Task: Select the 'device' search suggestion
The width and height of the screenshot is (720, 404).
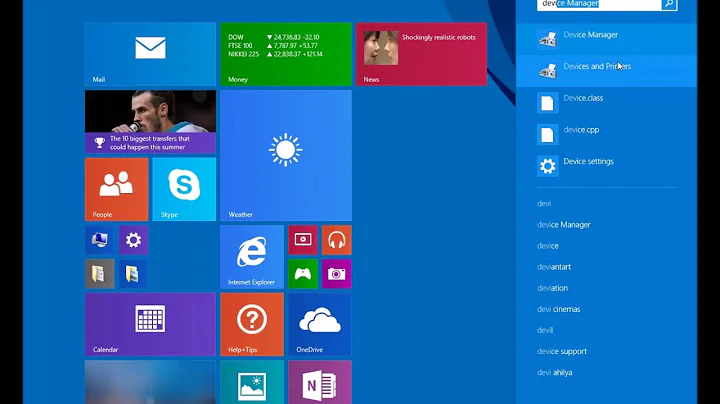Action: (548, 246)
